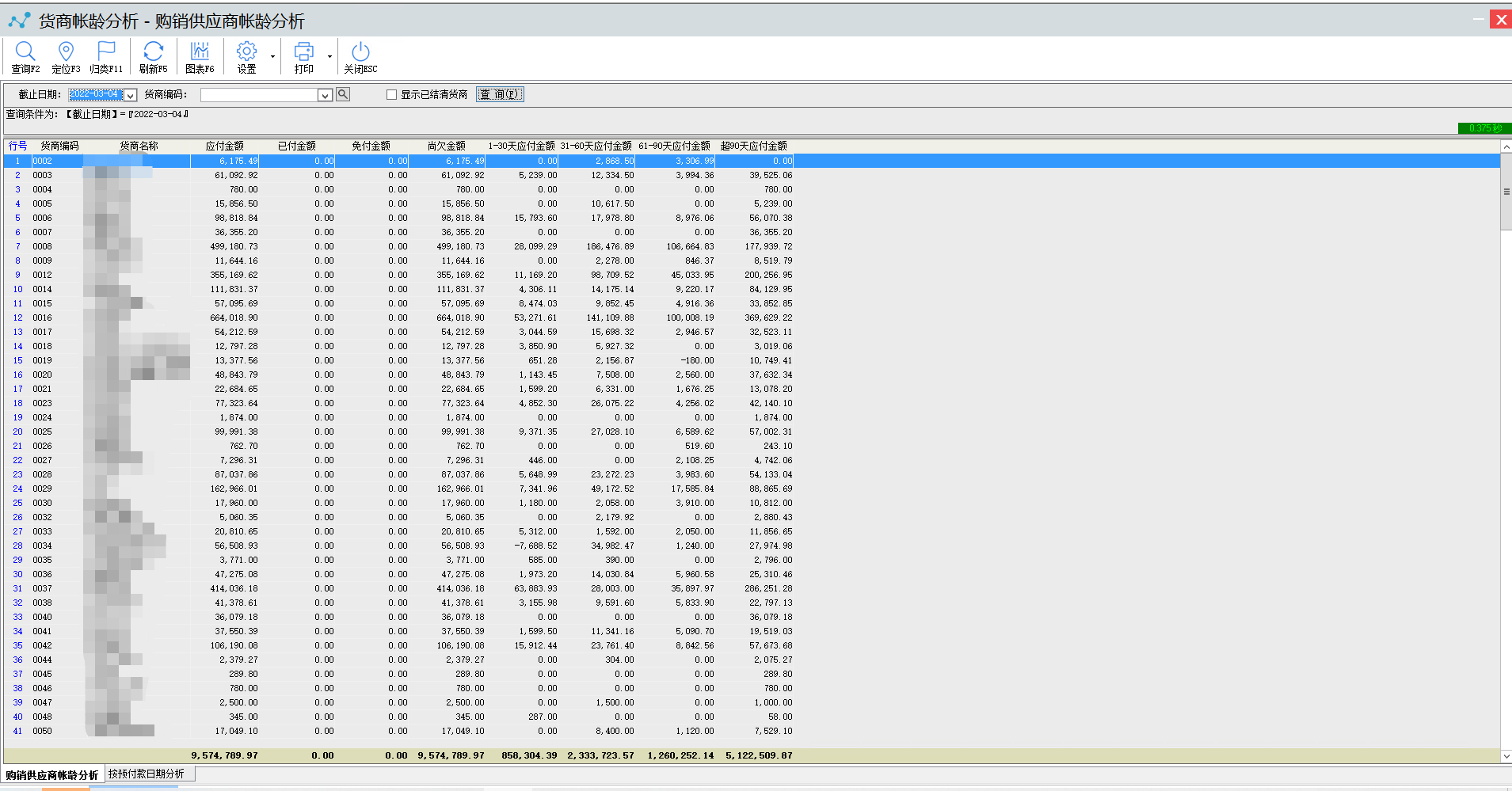Select row with 货商编码 0016
The width and height of the screenshot is (1512, 791).
[x=43, y=318]
